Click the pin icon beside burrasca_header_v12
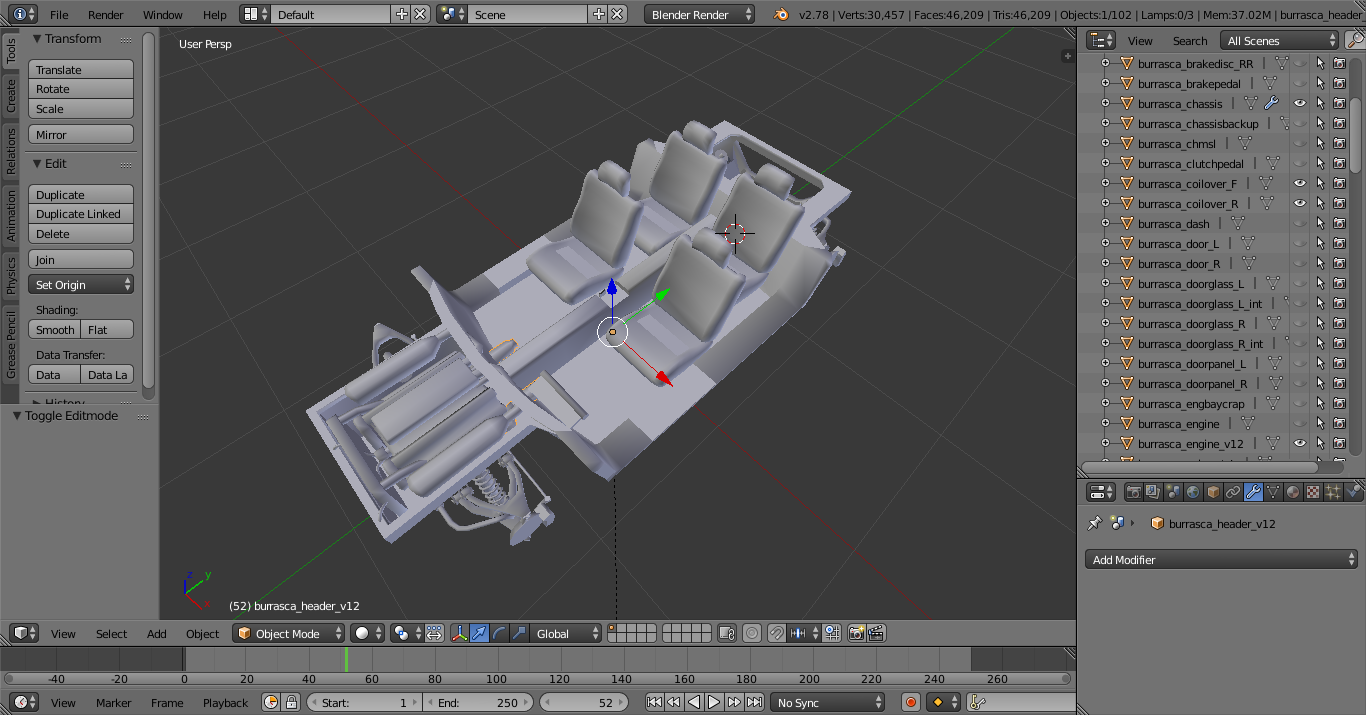 pyautogui.click(x=1094, y=523)
